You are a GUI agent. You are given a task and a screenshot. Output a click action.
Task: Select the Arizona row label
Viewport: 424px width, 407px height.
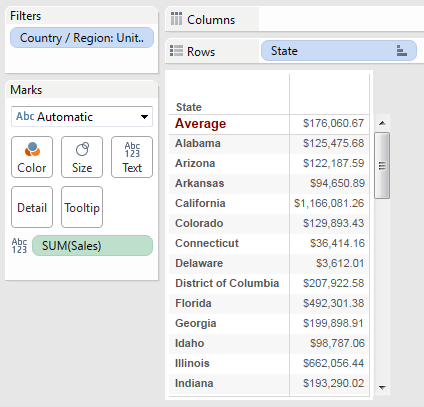195,163
